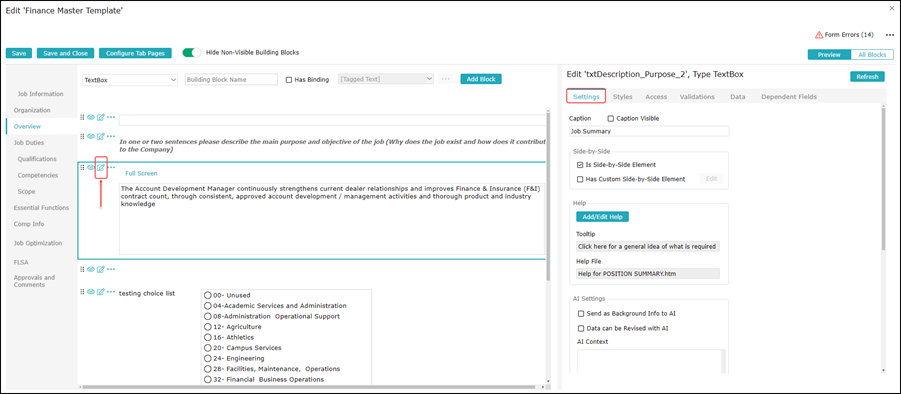The width and height of the screenshot is (901, 394).
Task: Click drag handle of the empty block above testing choice list
Action: click(82, 269)
